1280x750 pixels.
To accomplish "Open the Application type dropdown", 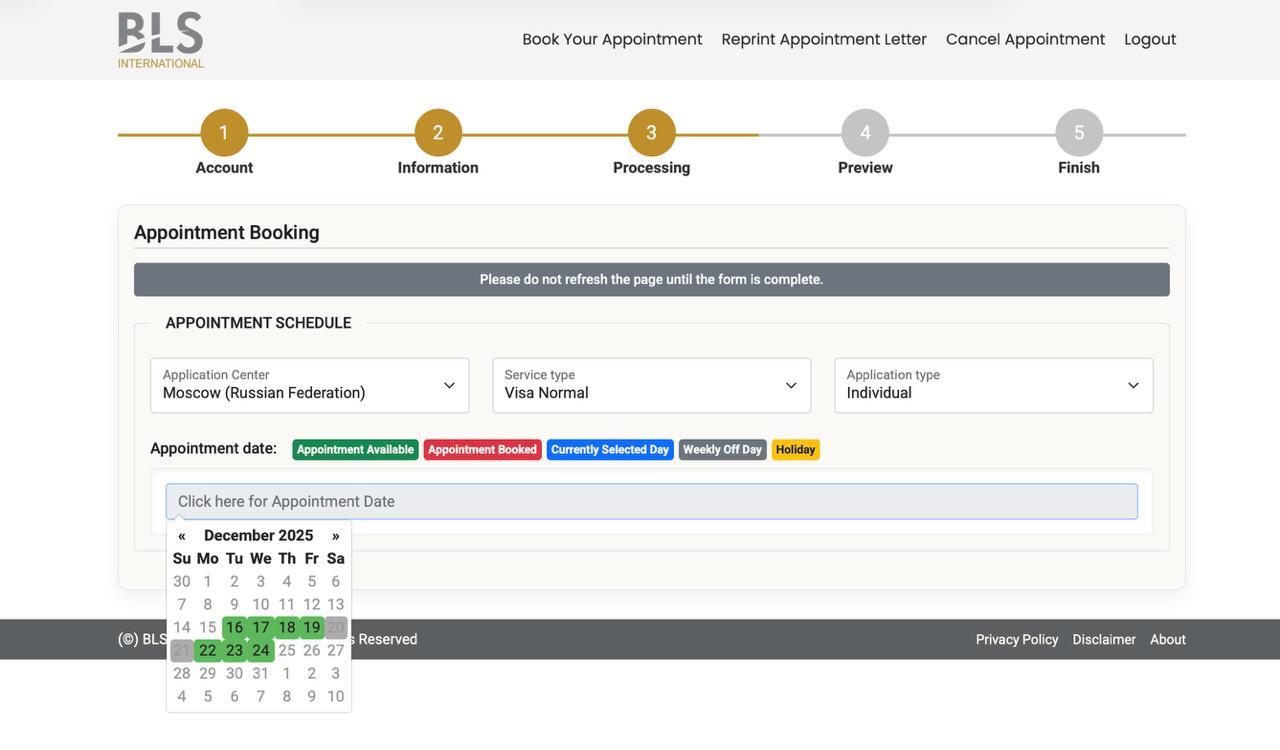I will coord(994,386).
